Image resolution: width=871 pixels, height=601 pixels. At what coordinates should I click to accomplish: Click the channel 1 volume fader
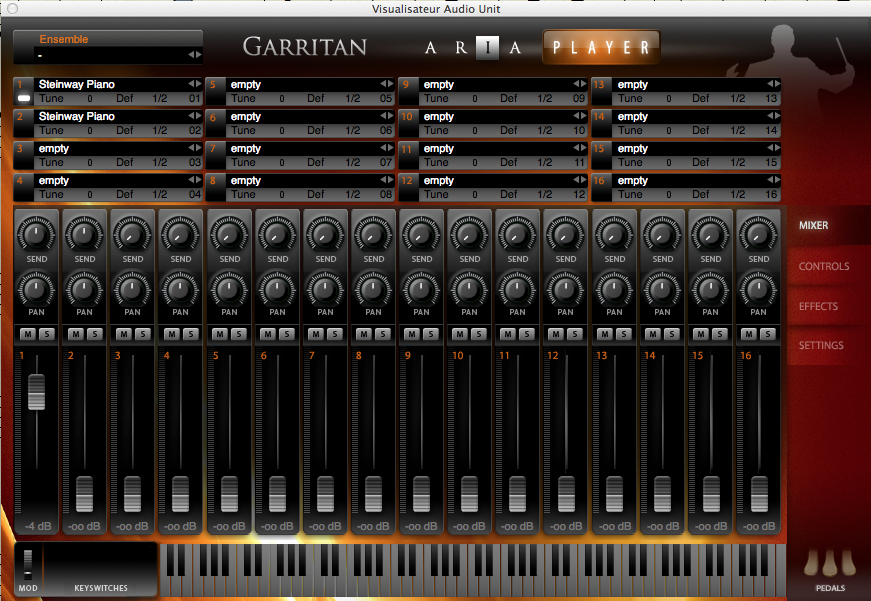coord(37,391)
